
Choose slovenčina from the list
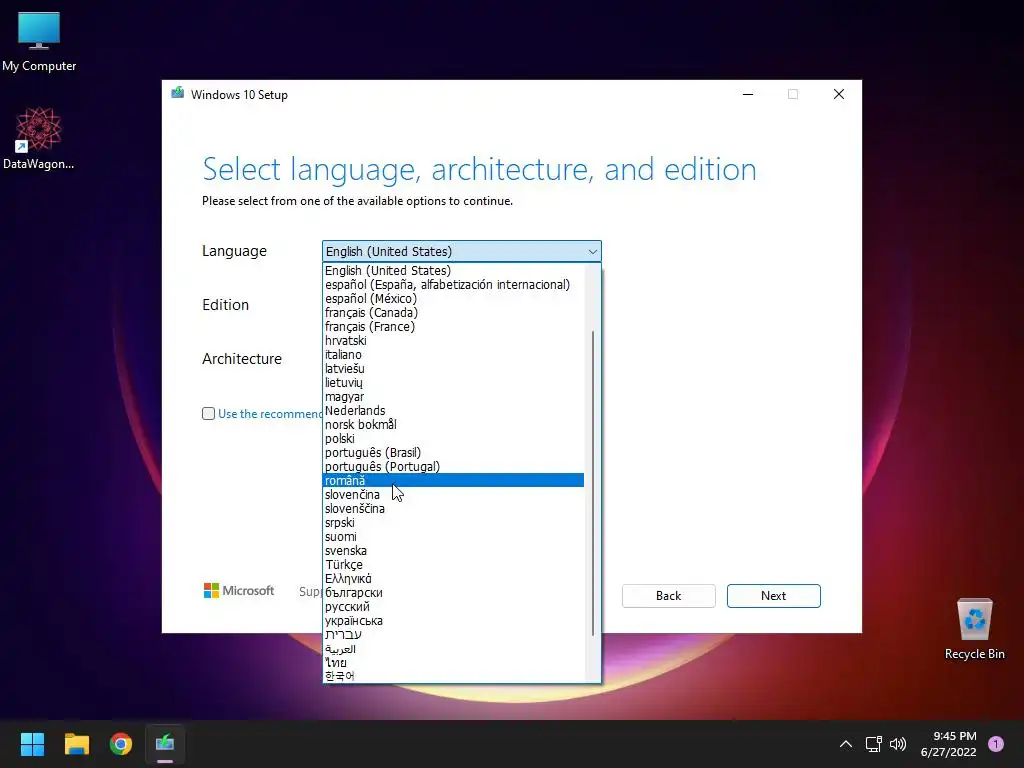coord(453,495)
